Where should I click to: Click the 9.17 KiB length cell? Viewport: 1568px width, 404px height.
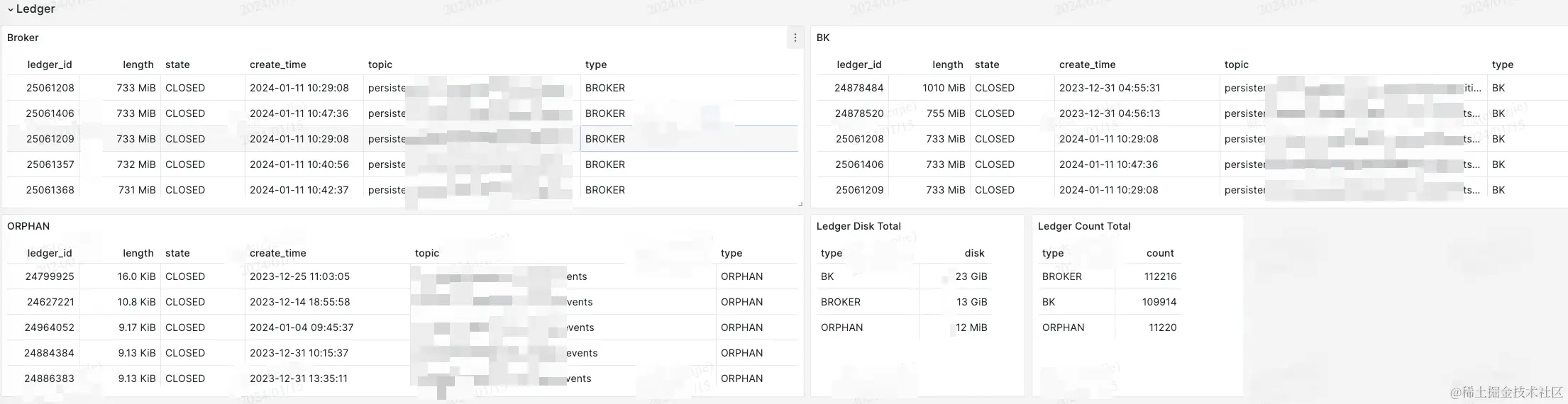[137, 327]
